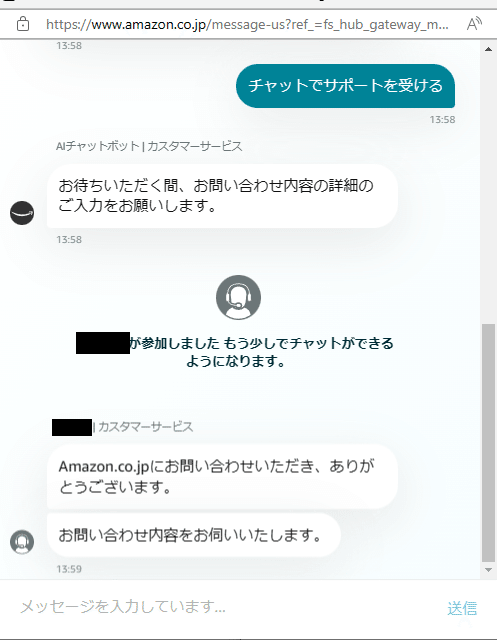Focus the メッセージを入力しています message field
This screenshot has width=497, height=640.
(229, 607)
